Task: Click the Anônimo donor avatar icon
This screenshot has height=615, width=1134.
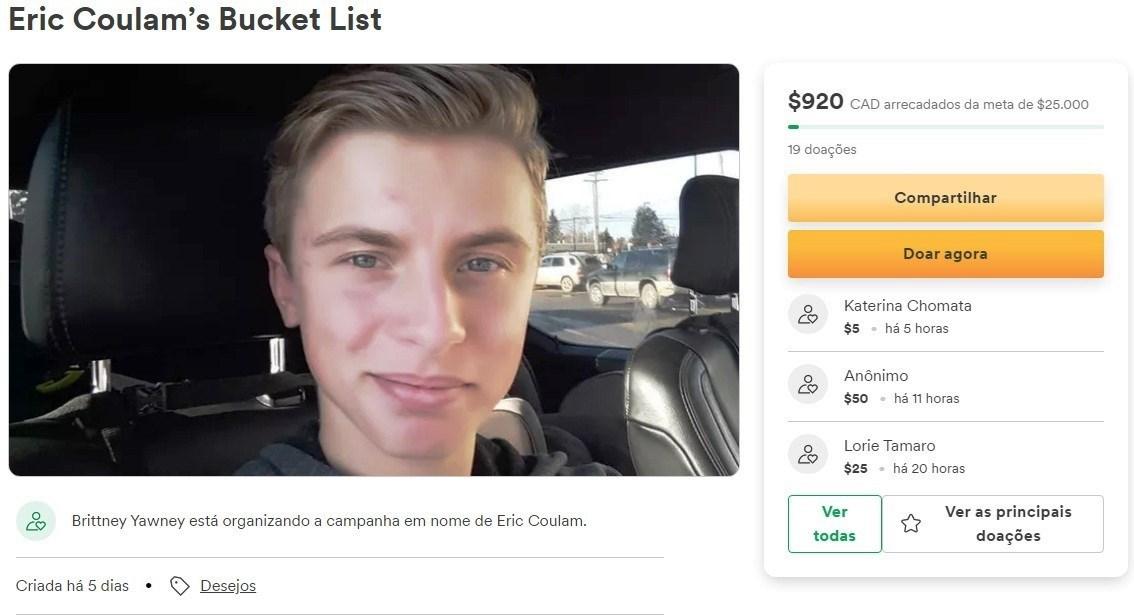Action: (x=808, y=384)
